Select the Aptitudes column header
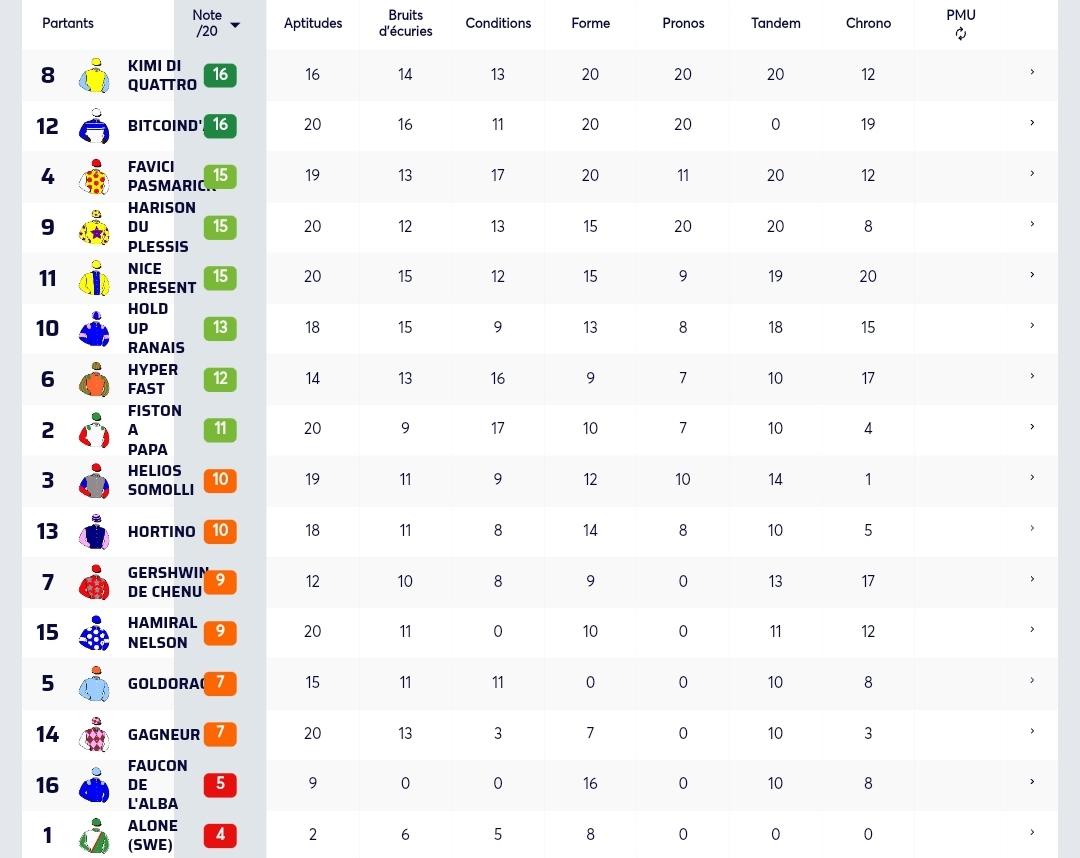The image size is (1080, 858). click(313, 23)
